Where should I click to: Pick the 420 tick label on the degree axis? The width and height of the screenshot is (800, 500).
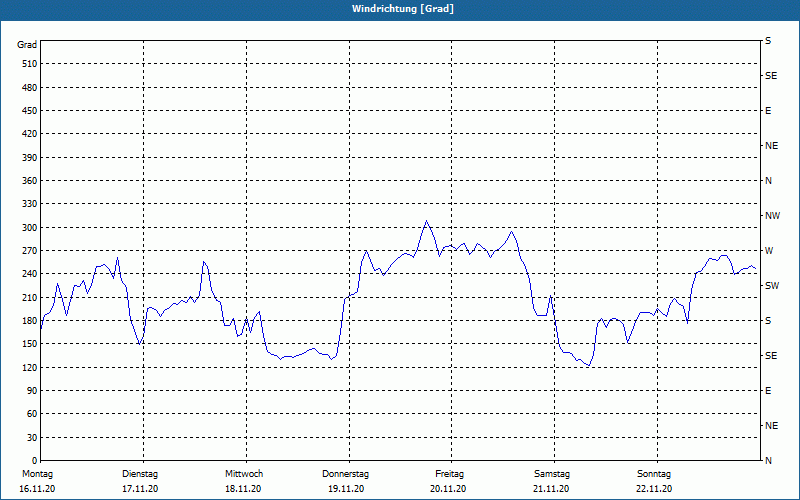coord(30,134)
